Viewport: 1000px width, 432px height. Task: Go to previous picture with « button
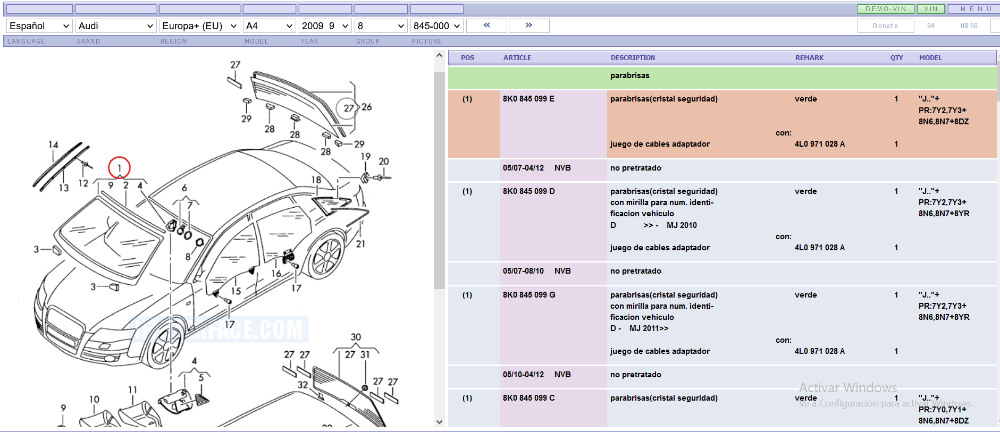click(x=487, y=26)
